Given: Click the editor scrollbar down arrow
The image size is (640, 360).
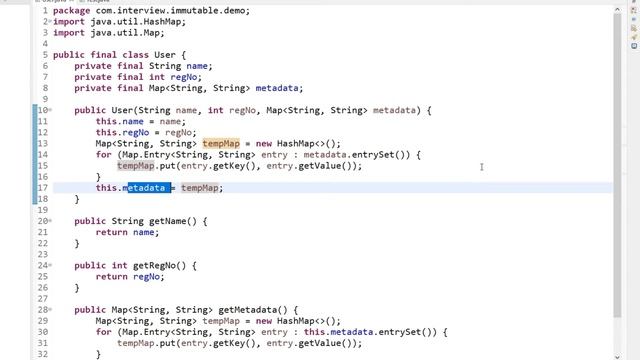Looking at the screenshot, I should (617, 357).
